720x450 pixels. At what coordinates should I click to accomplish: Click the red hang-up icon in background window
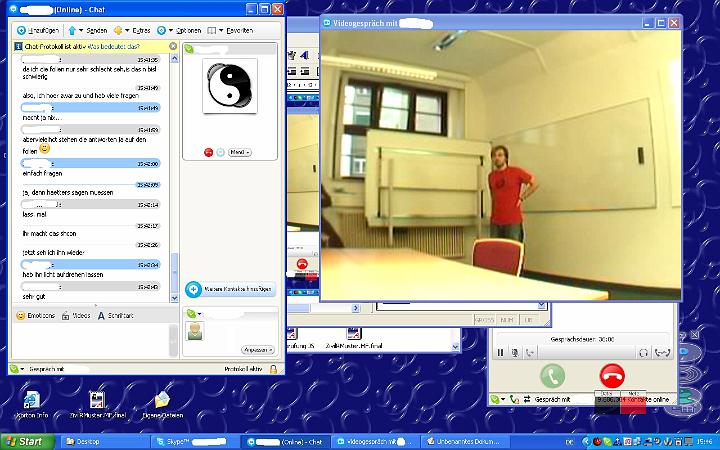pyautogui.click(x=302, y=264)
